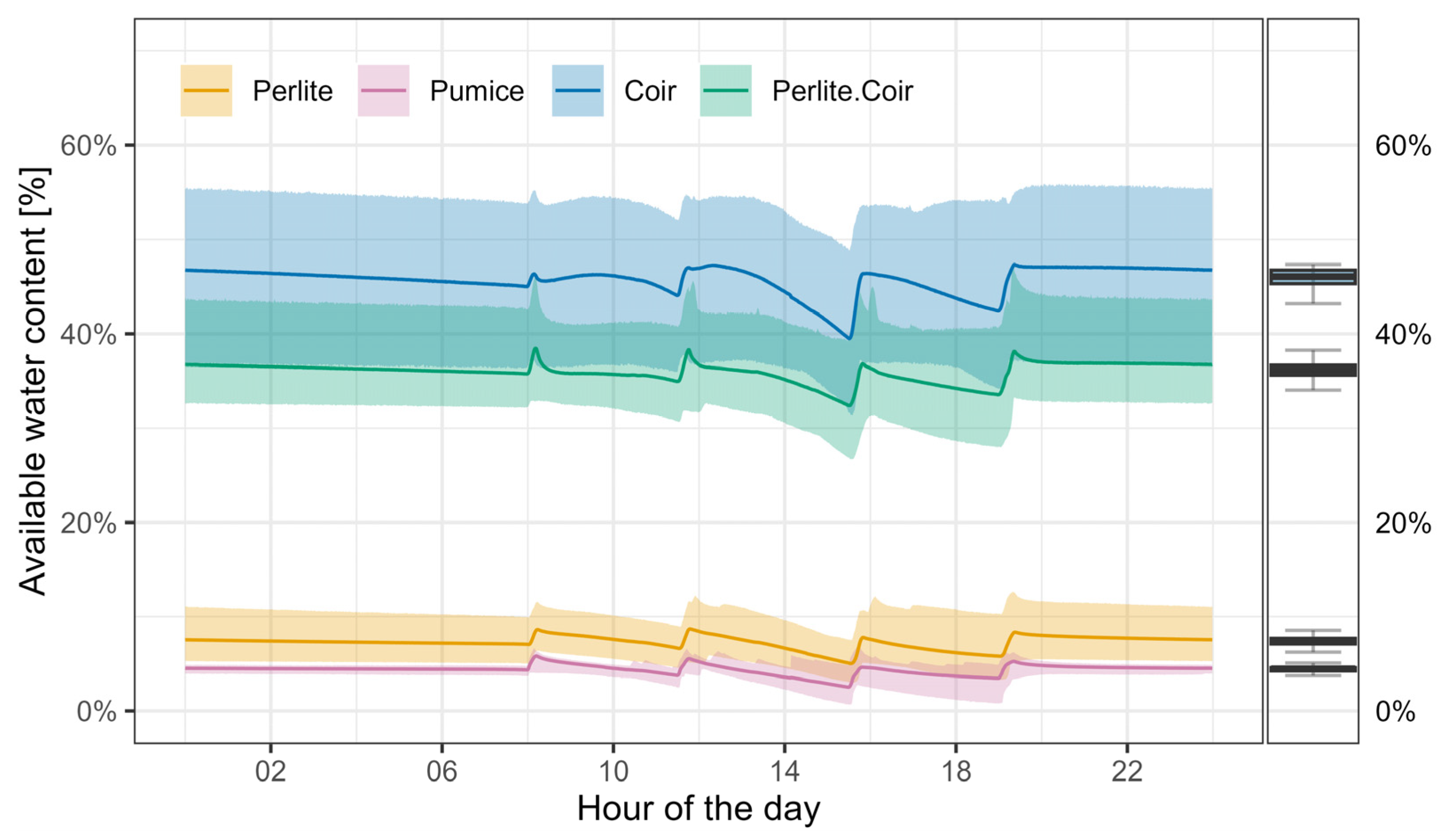Viewport: 1449px width, 840px height.
Task: Select the Pumice boxplot, lowest in right panel
Action: (x=1313, y=668)
